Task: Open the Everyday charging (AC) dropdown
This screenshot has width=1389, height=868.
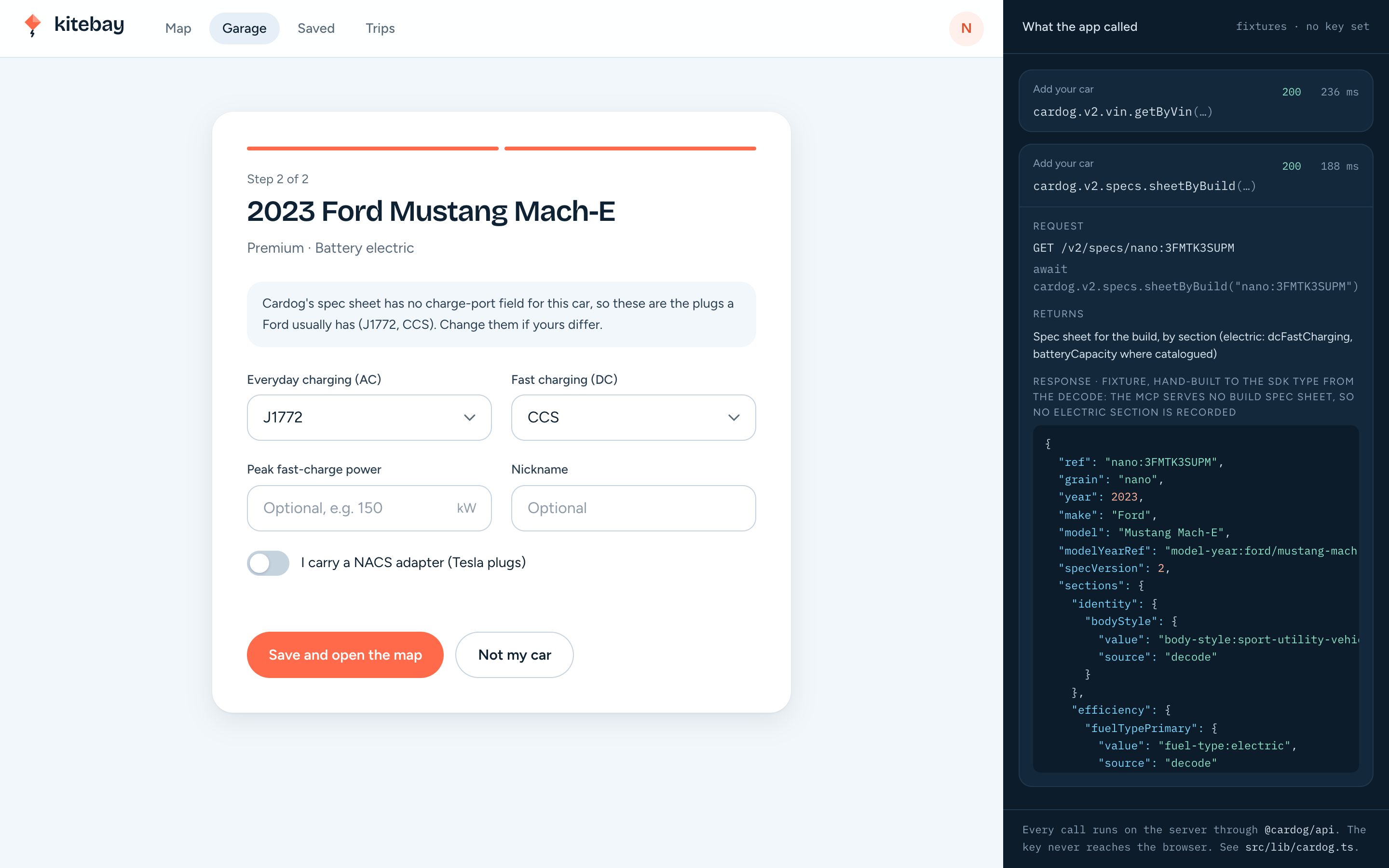Action: coord(369,417)
